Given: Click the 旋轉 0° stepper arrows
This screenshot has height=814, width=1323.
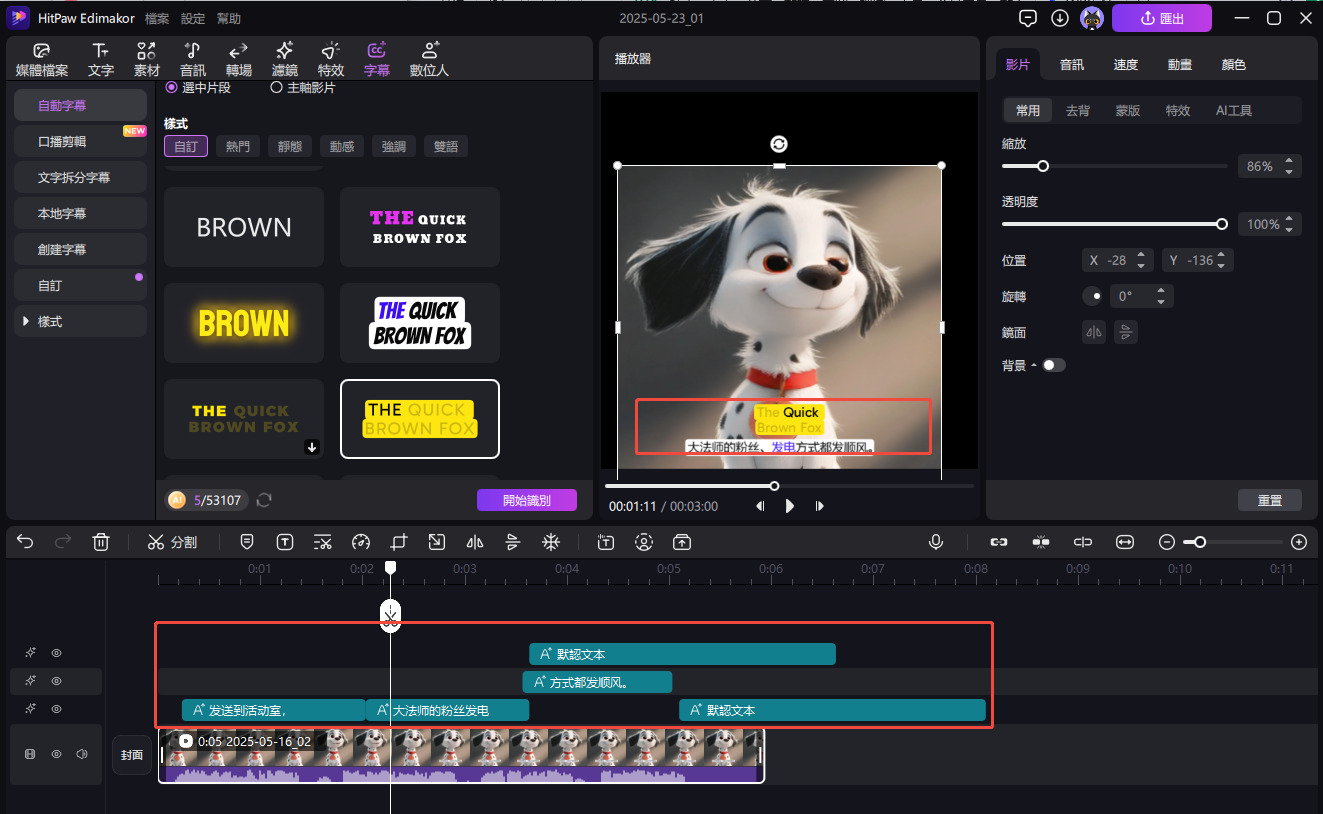Looking at the screenshot, I should 1161,296.
